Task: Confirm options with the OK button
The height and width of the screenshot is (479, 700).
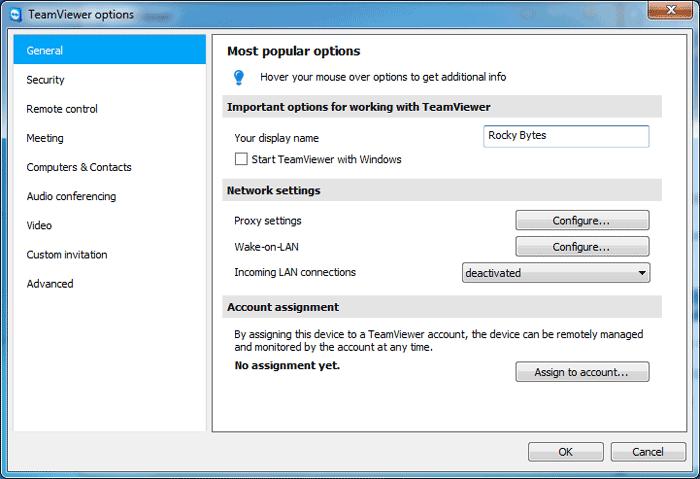Action: tap(566, 452)
